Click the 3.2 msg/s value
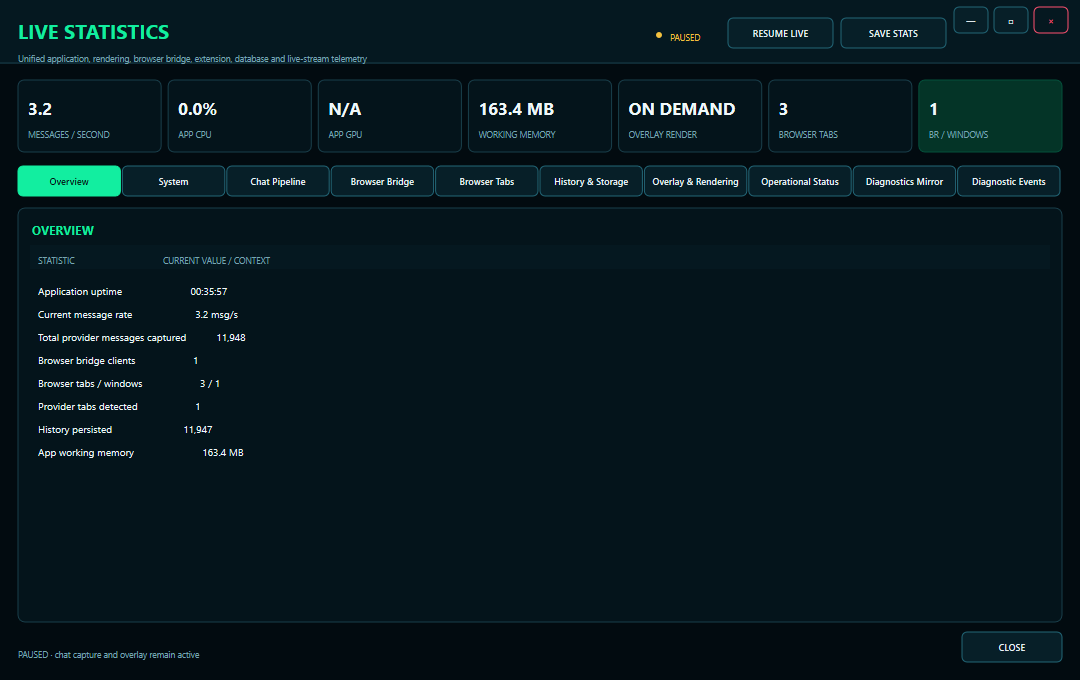 tap(216, 315)
